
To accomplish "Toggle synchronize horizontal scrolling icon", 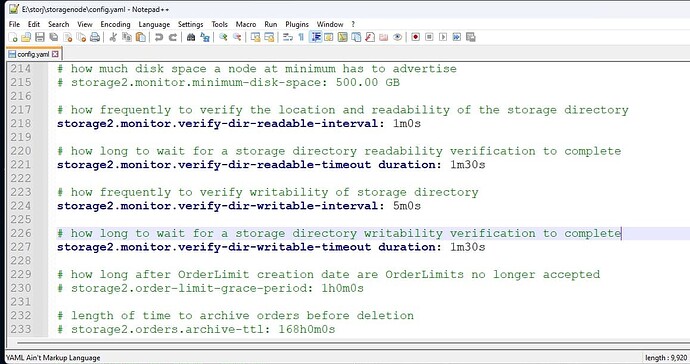I will coord(269,37).
